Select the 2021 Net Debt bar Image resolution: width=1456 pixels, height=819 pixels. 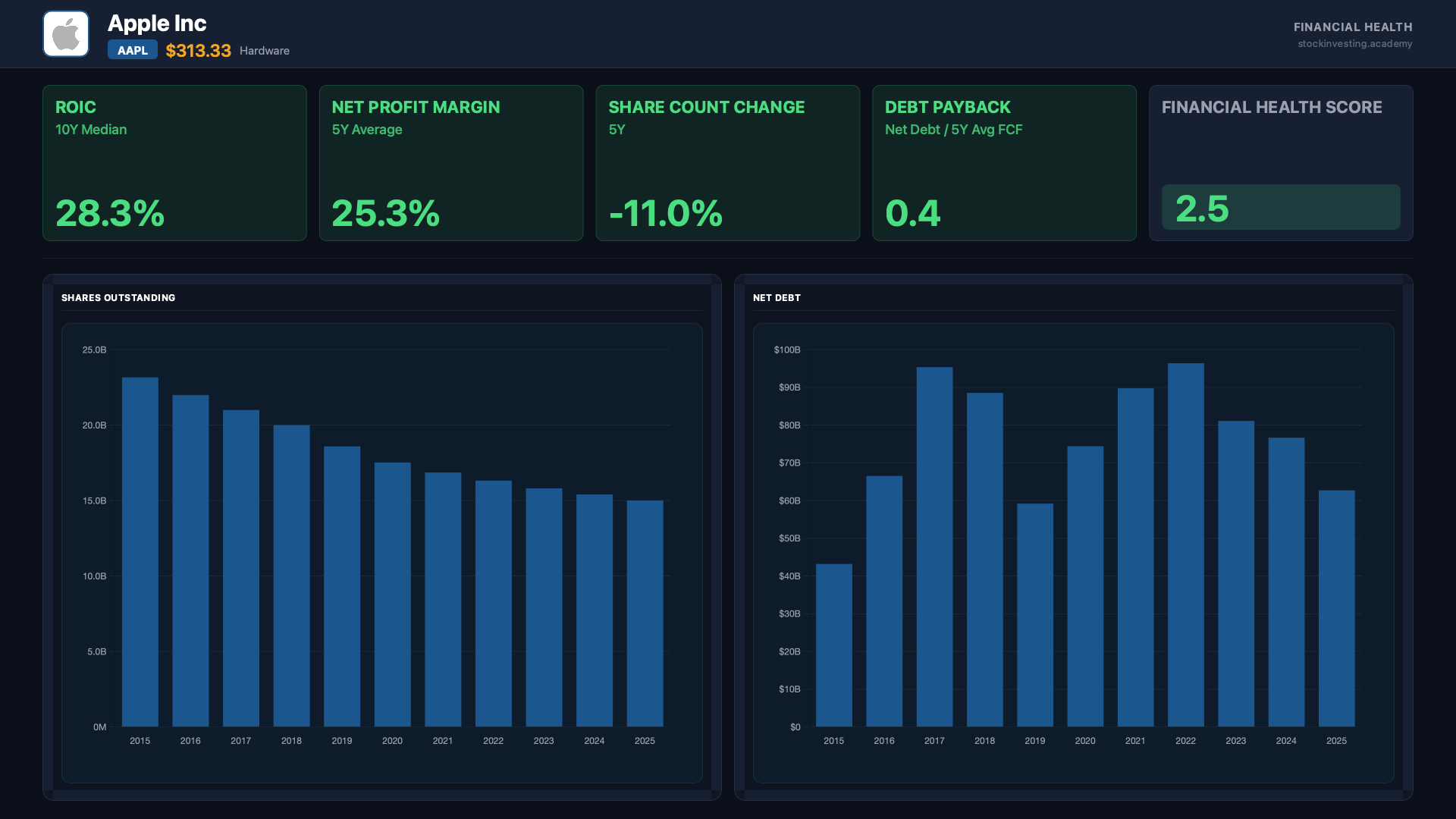[x=1135, y=557]
